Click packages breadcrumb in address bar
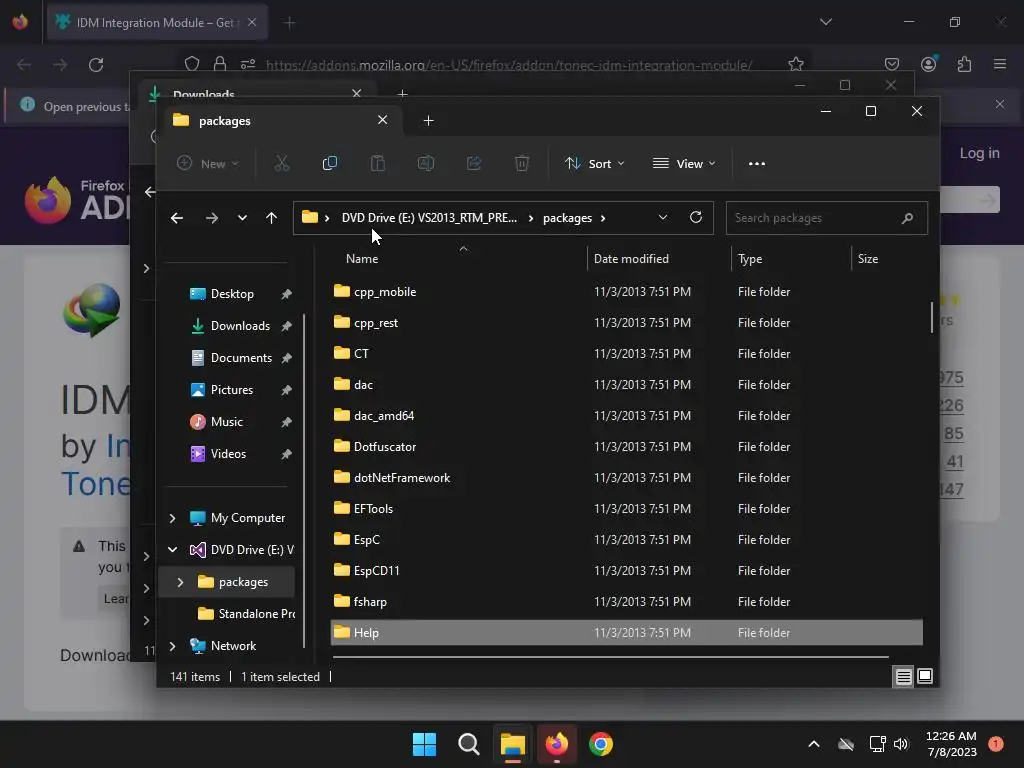This screenshot has height=768, width=1024. pos(567,218)
